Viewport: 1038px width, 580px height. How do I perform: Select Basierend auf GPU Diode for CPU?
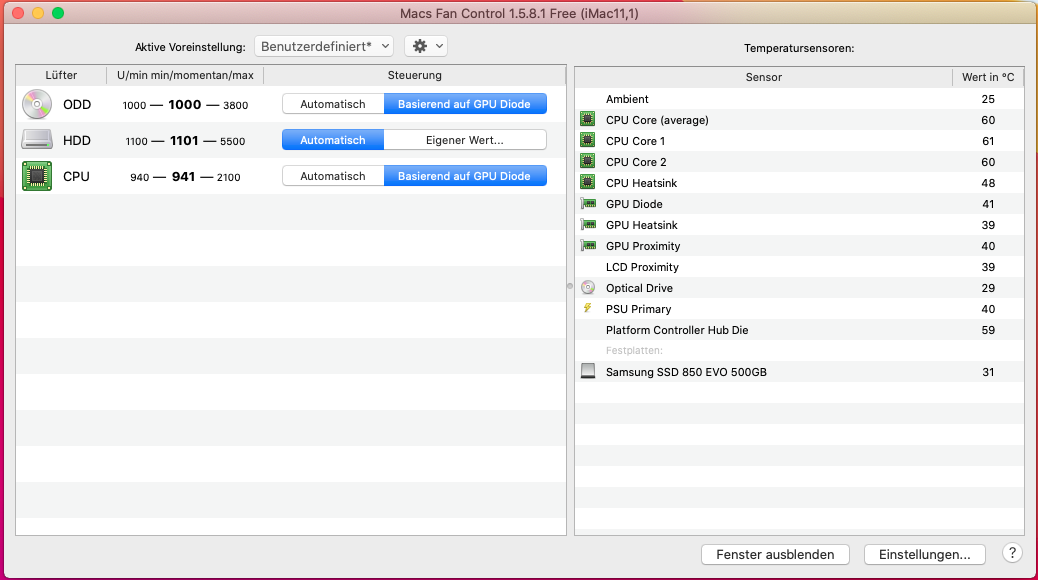[465, 176]
